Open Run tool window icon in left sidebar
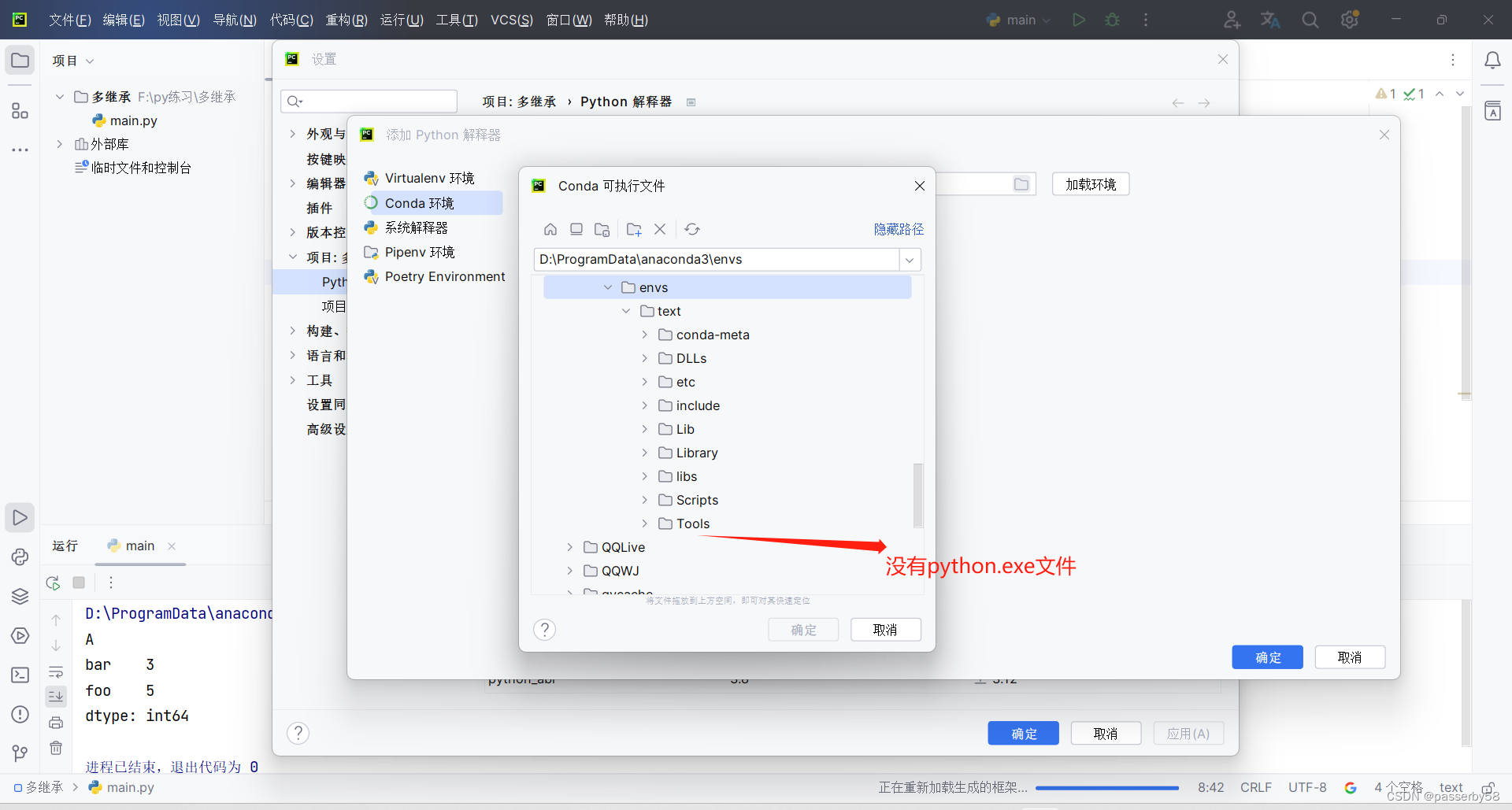Viewport: 1512px width, 810px height. [x=20, y=518]
